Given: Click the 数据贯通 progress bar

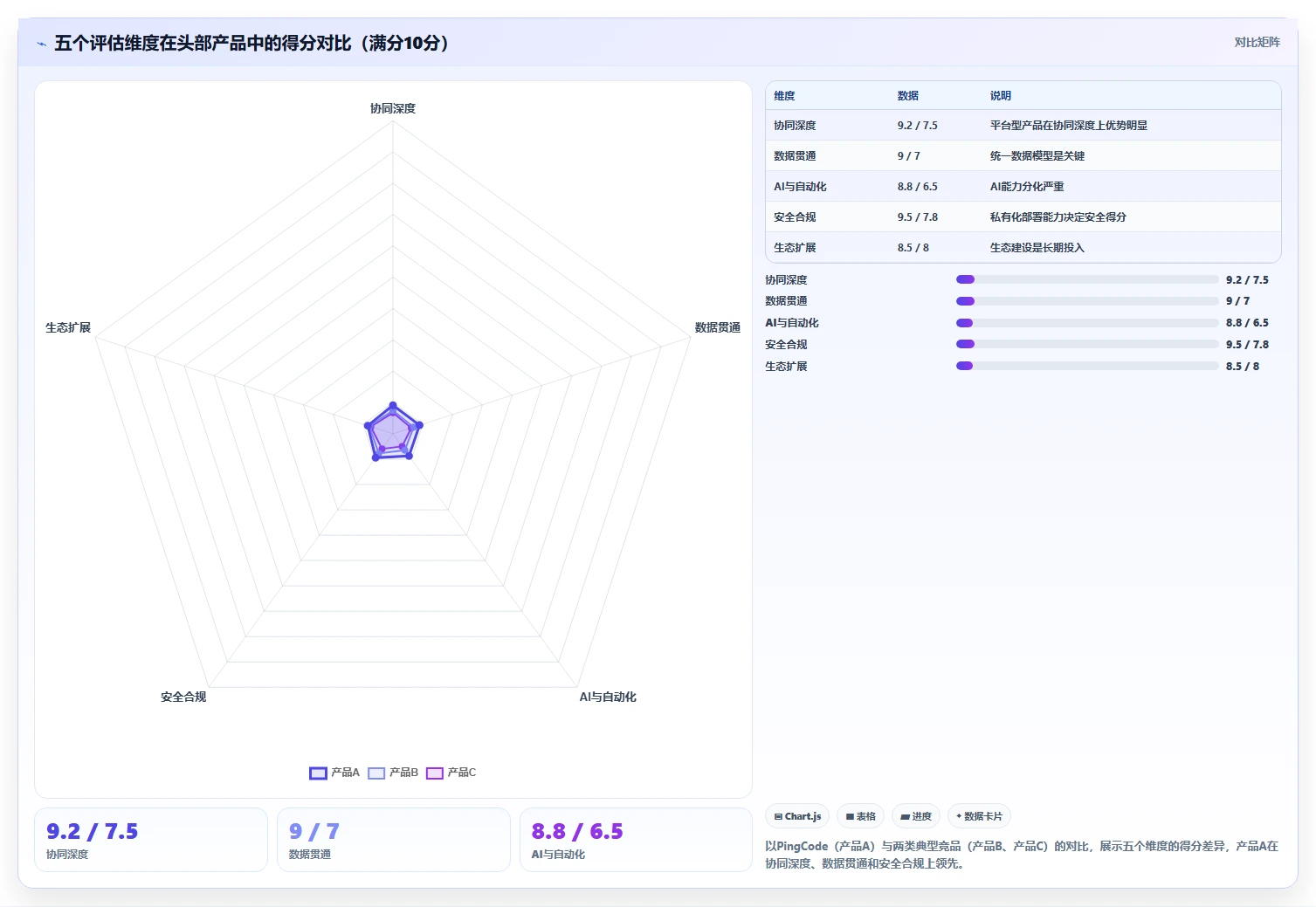Looking at the screenshot, I should click(x=1087, y=301).
